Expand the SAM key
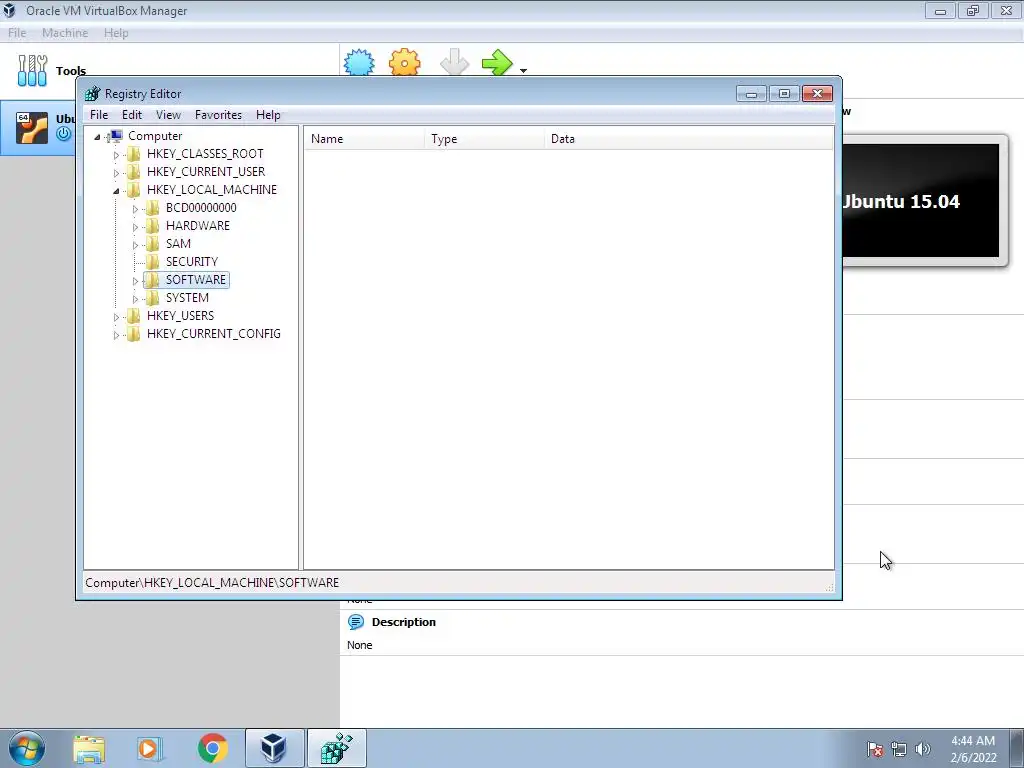This screenshot has height=768, width=1024. click(135, 245)
